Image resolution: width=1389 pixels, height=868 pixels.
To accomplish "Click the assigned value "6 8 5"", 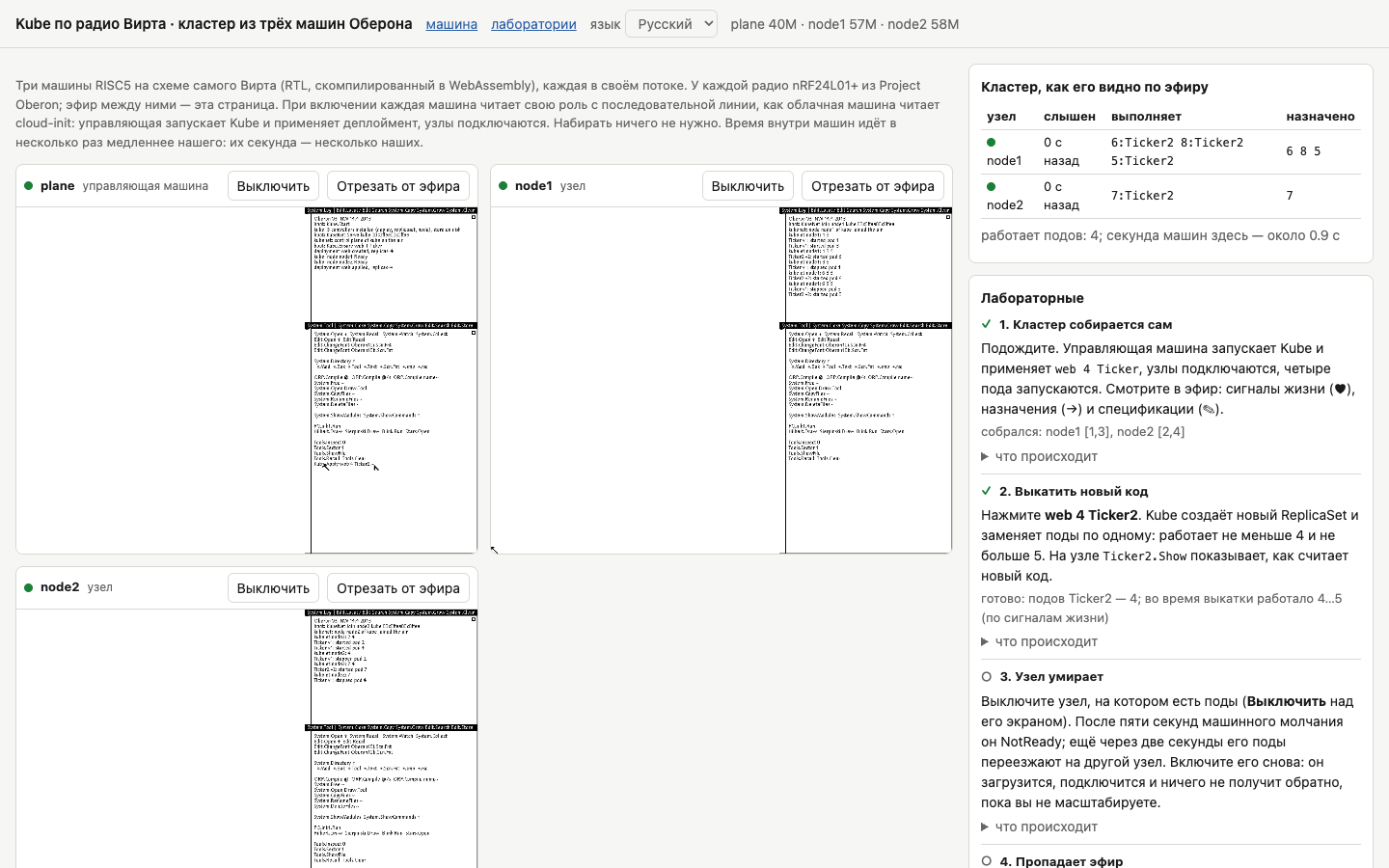I will [1303, 151].
